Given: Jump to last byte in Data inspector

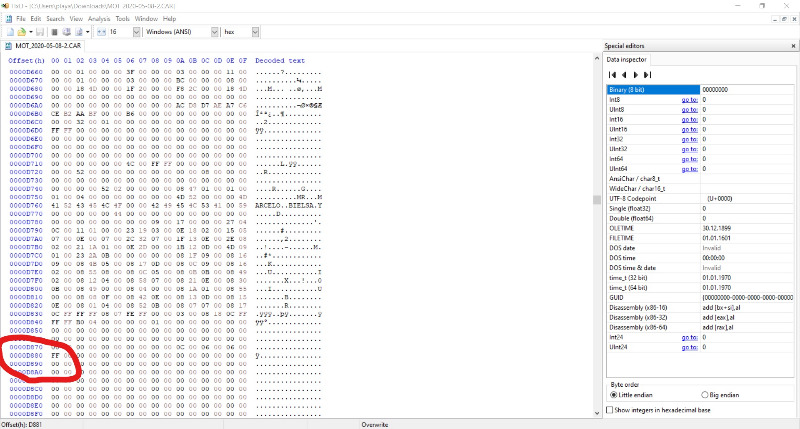Looking at the screenshot, I should point(648,75).
